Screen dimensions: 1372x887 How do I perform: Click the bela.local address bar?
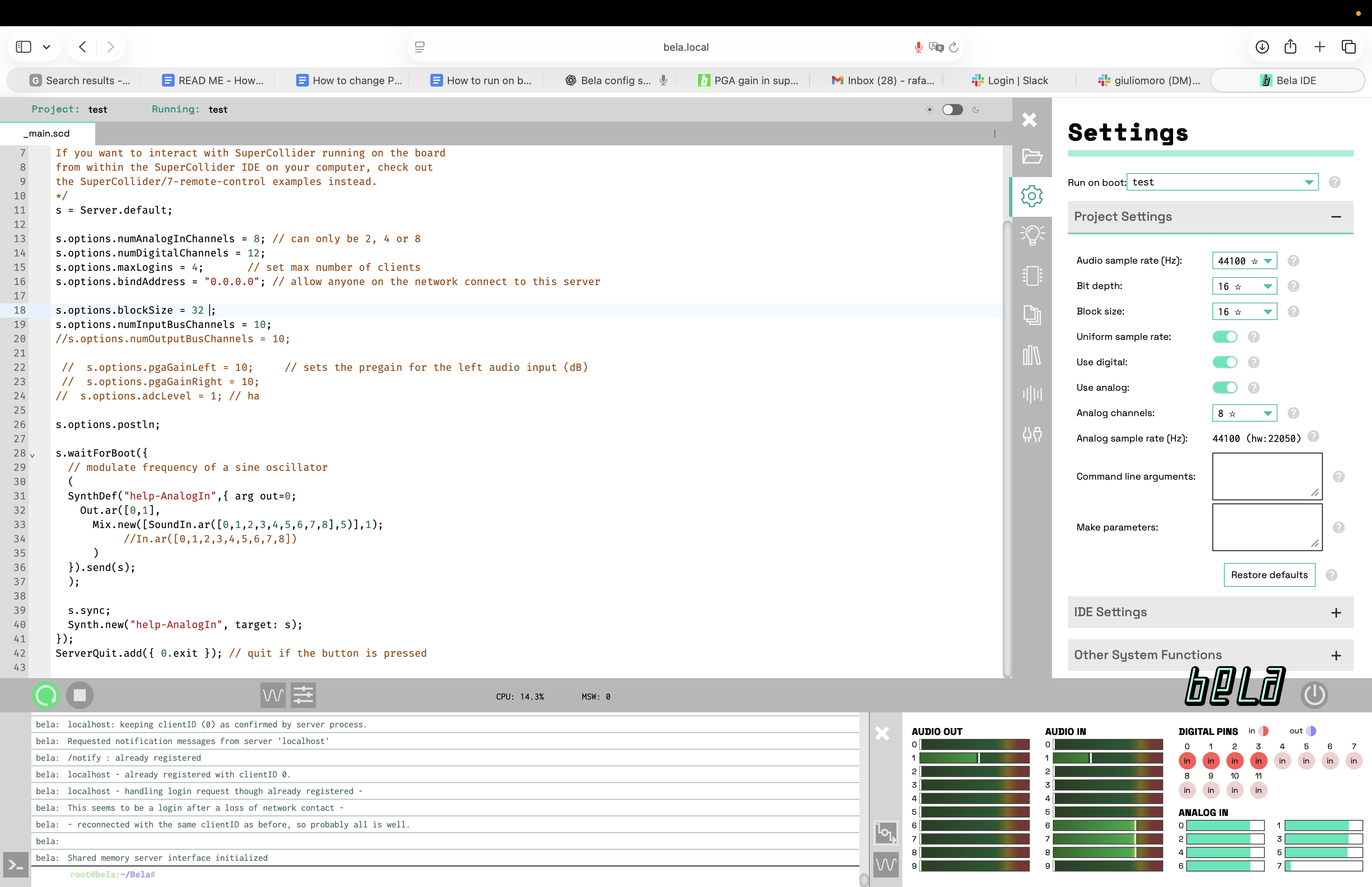coord(685,47)
